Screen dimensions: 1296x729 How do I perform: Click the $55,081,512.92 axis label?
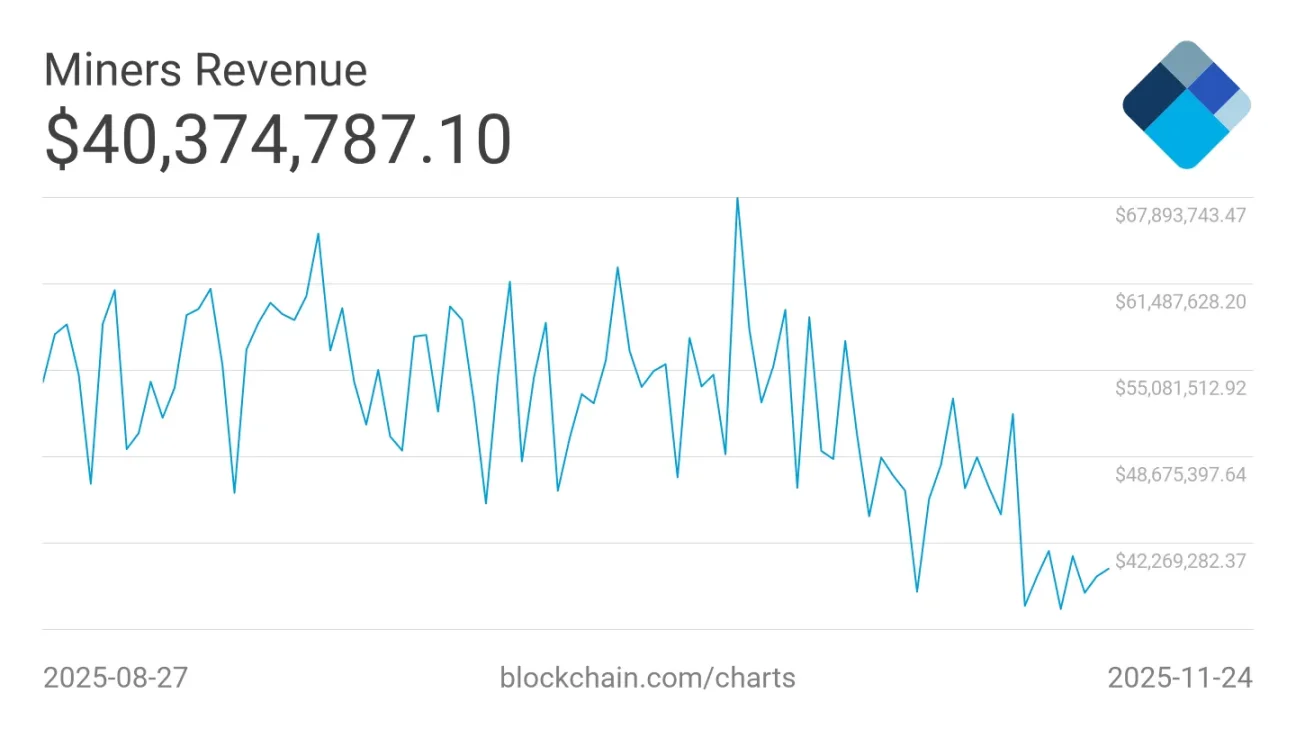point(1180,387)
